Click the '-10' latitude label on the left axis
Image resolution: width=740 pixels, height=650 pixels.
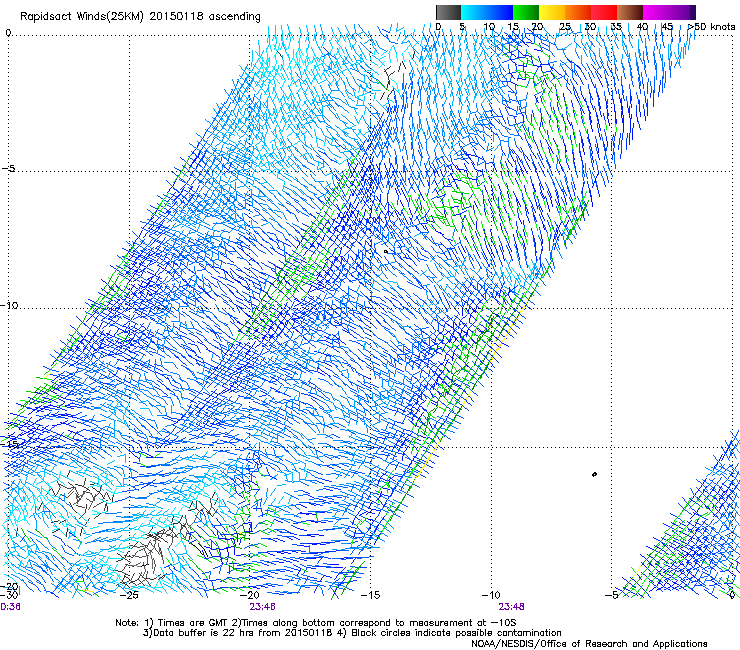pos(9,305)
